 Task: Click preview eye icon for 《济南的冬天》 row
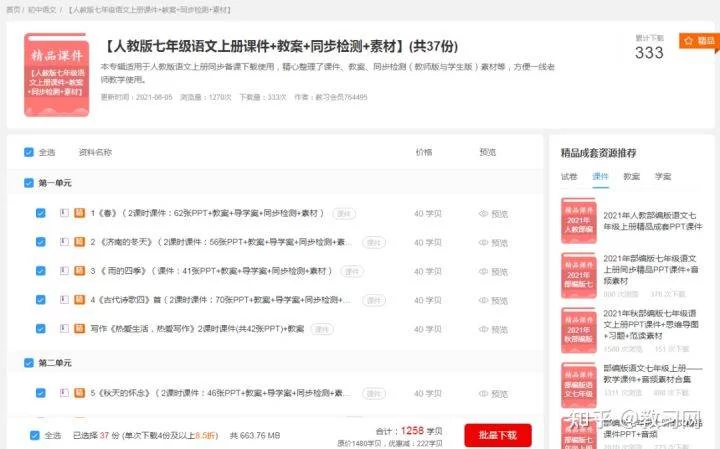pos(484,242)
